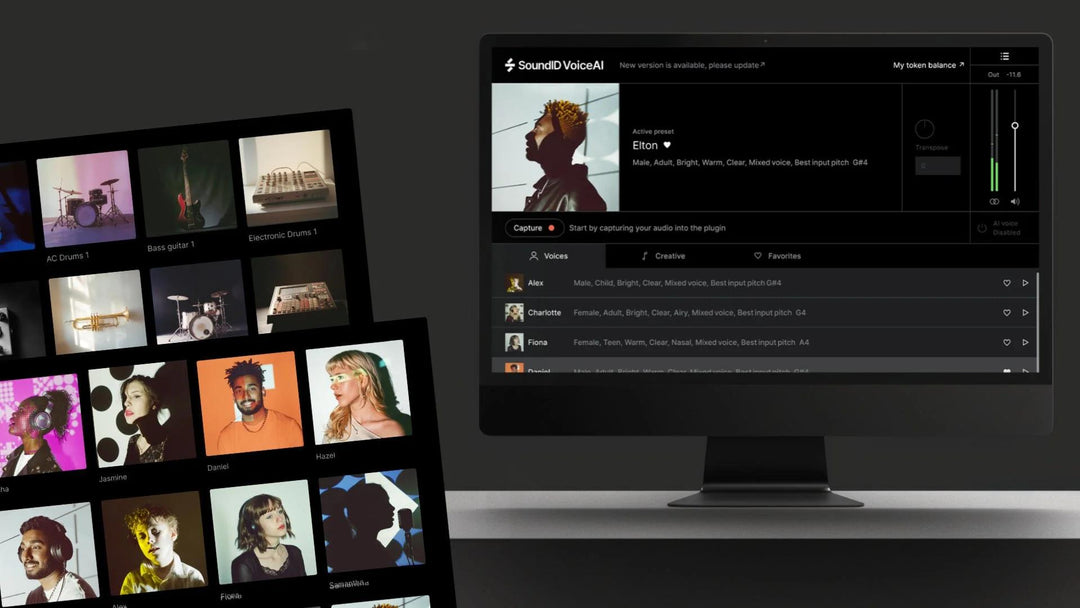Preview the Fiona voice with play icon
Viewport: 1080px width, 608px height.
point(1026,342)
